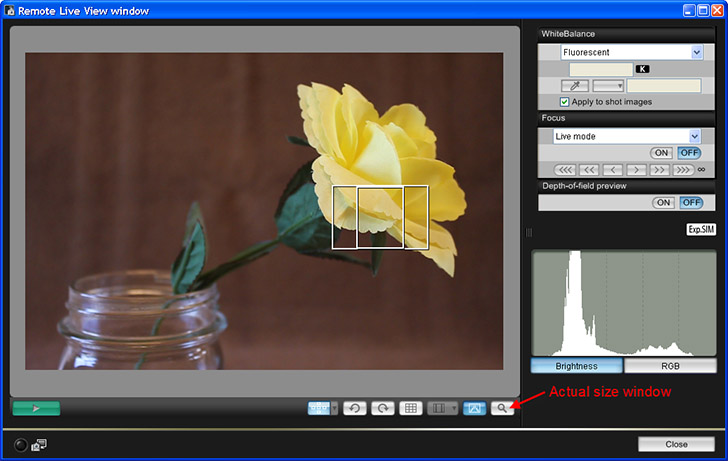
Task: Pick white balance with eyedropper tool
Action: (x=574, y=86)
